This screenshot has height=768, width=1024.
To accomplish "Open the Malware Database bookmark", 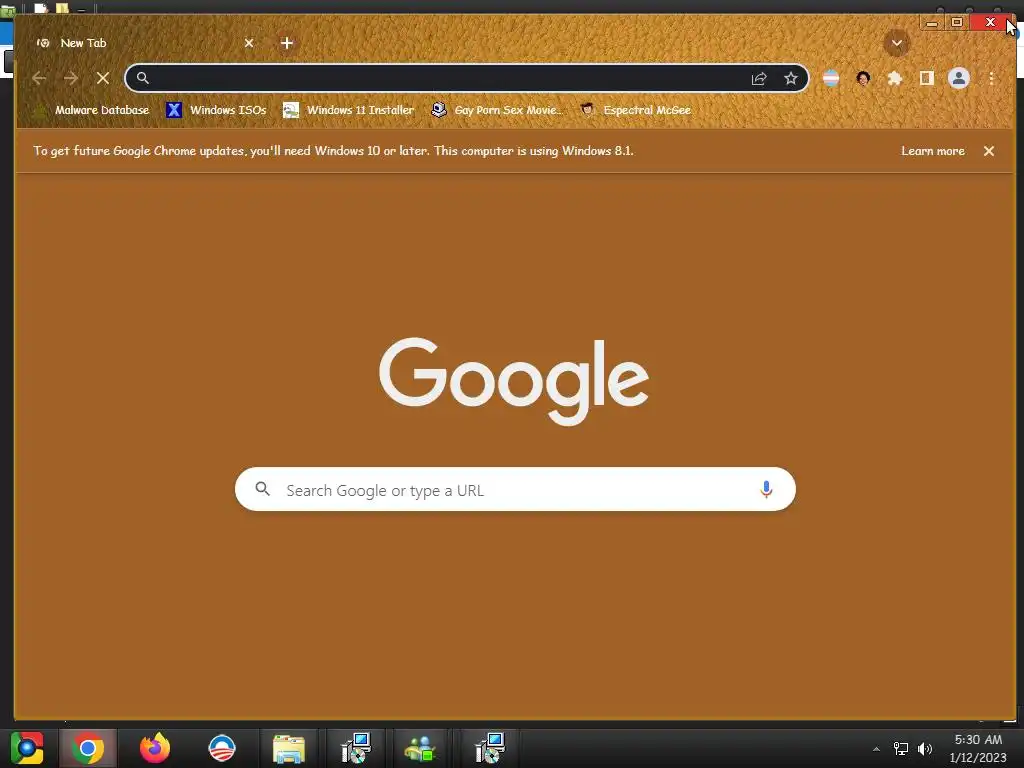I will 92,110.
